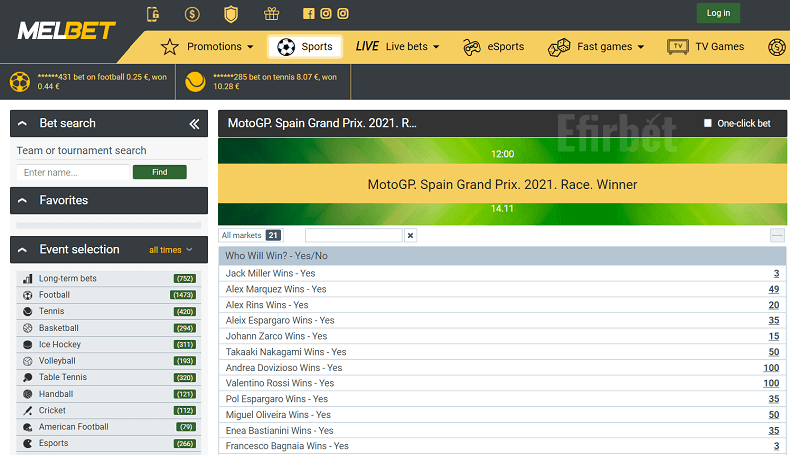Click the Promotions star icon
This screenshot has height=455, width=790.
pos(170,47)
